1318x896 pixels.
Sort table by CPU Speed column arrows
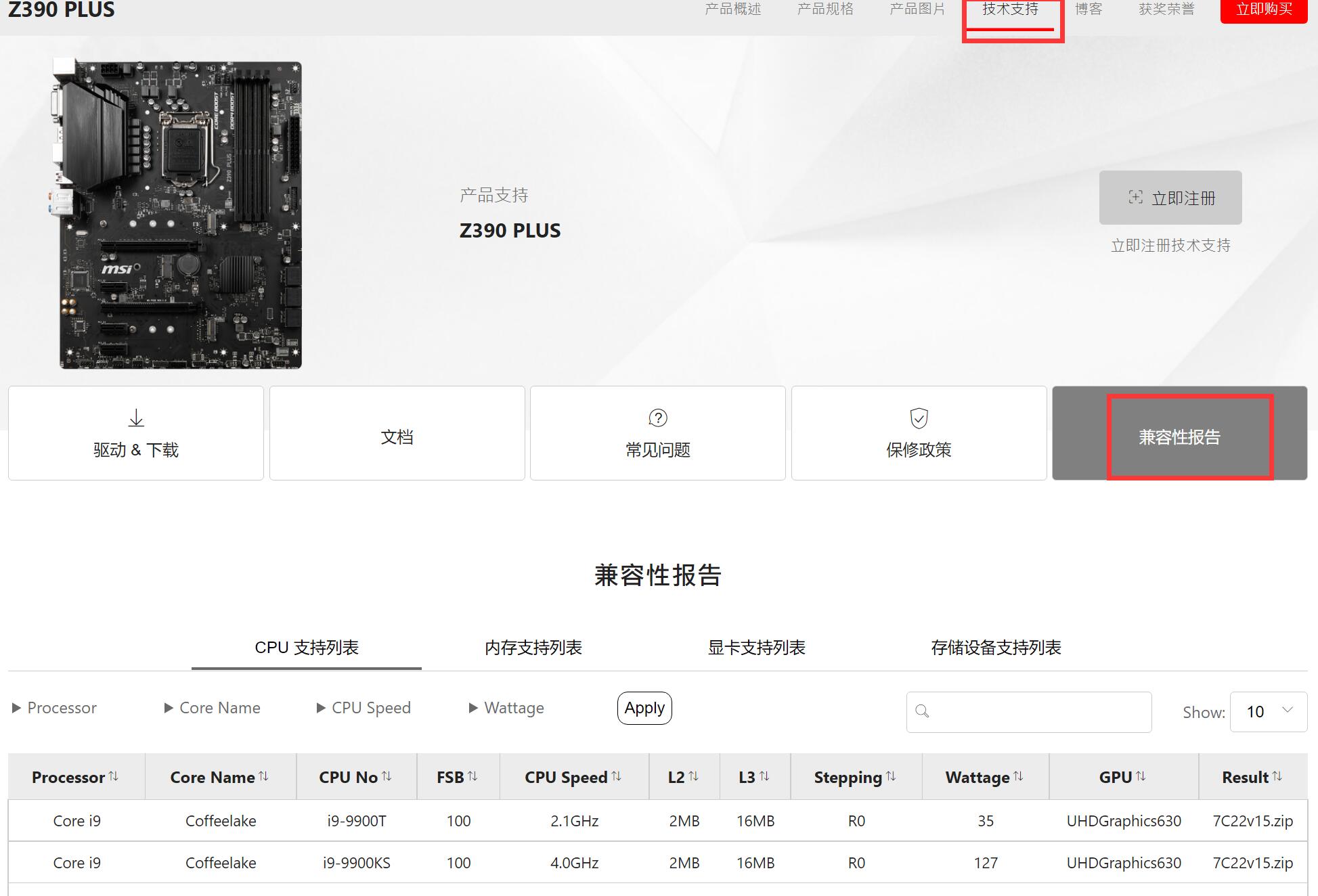(616, 776)
